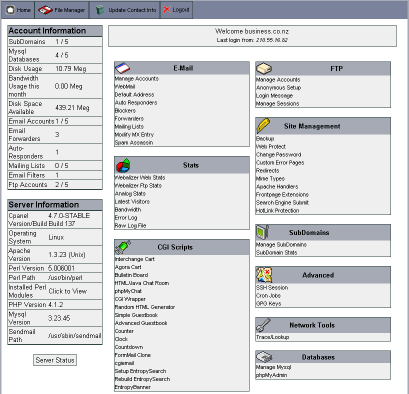
Task: Click Installed Perl Modules Click to View
Action: pyautogui.click(x=68, y=291)
